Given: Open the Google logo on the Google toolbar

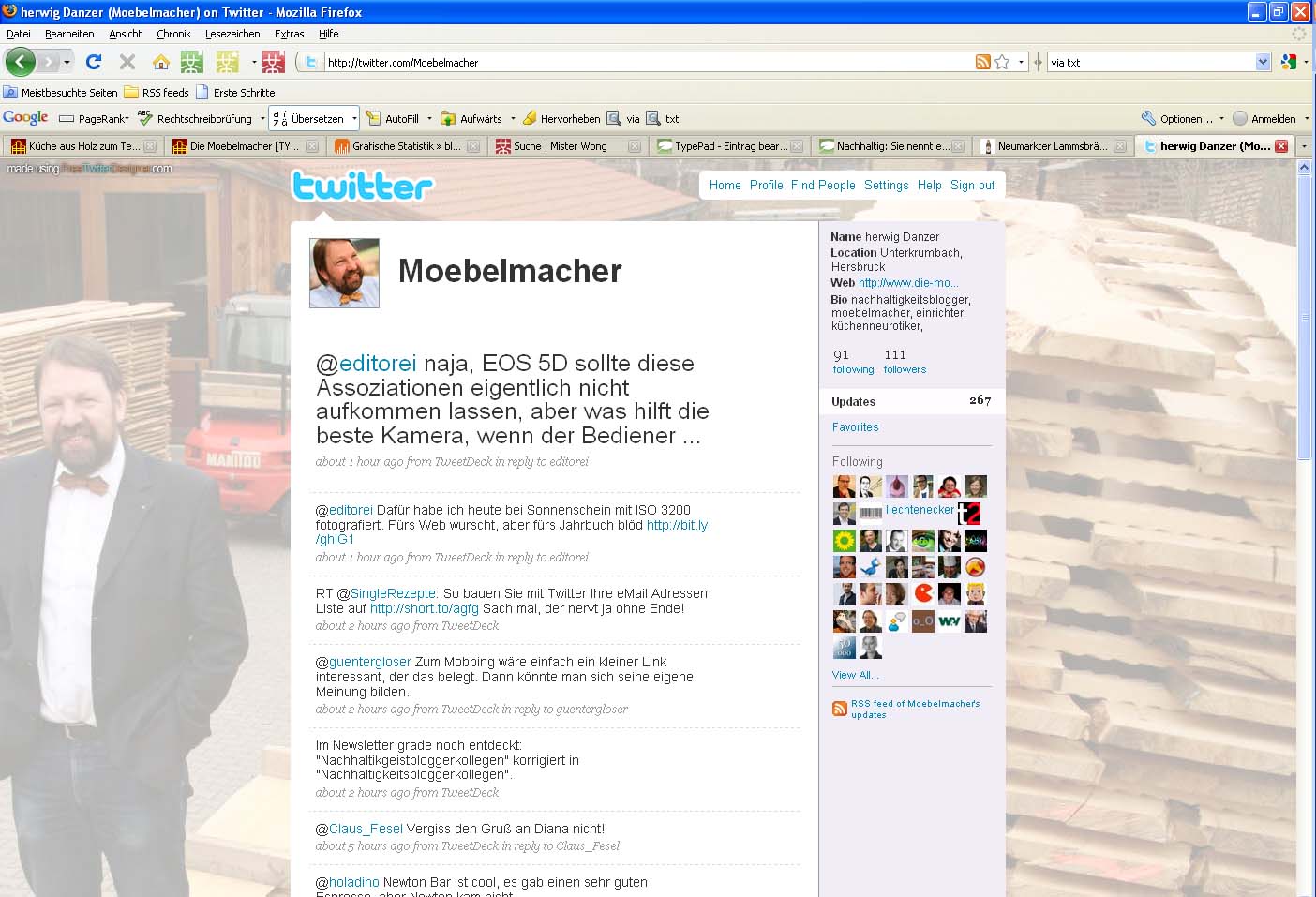Looking at the screenshot, I should pos(25,118).
